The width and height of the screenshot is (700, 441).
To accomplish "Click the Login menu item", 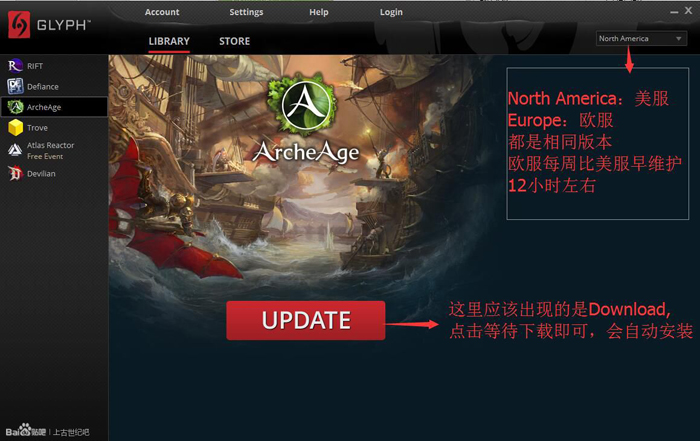I will (x=391, y=12).
